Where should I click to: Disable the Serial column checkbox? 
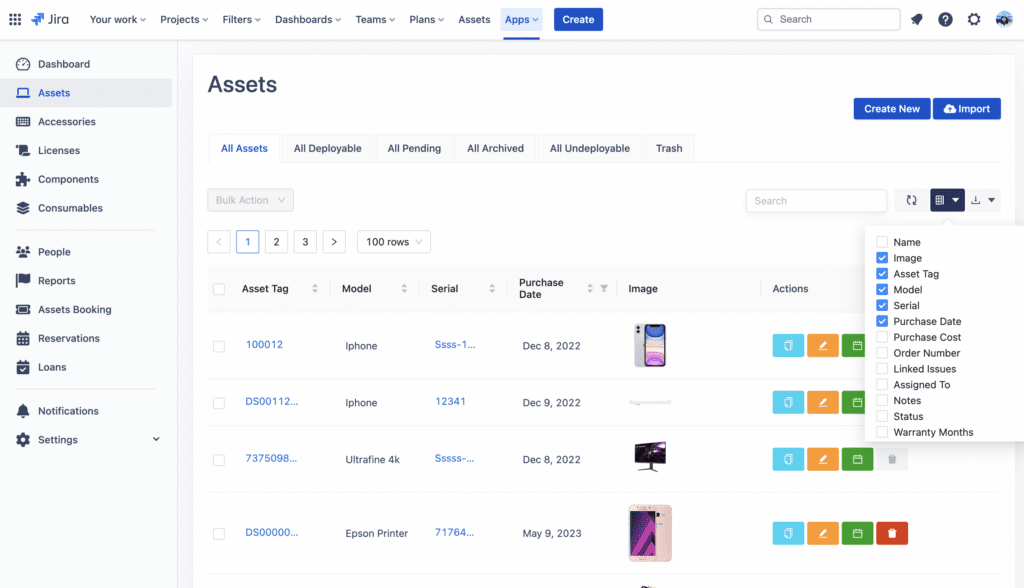tap(882, 305)
